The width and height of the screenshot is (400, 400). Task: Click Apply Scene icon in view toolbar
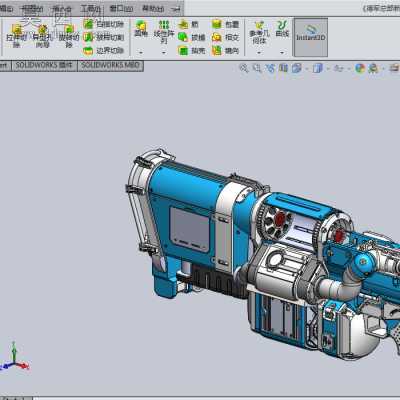[373, 68]
